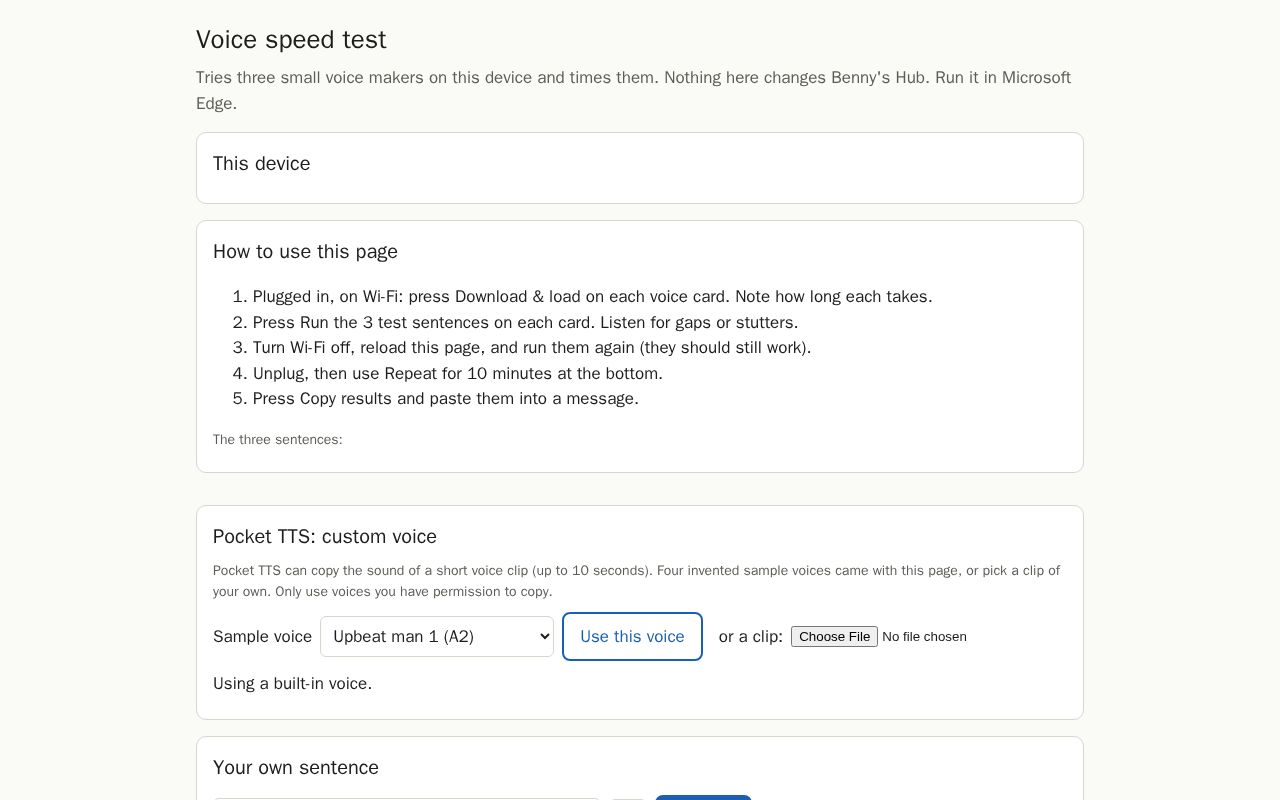Viewport: 1280px width, 800px height.
Task: Click the step 'Press Run the 3 test sentences'
Action: click(x=525, y=323)
